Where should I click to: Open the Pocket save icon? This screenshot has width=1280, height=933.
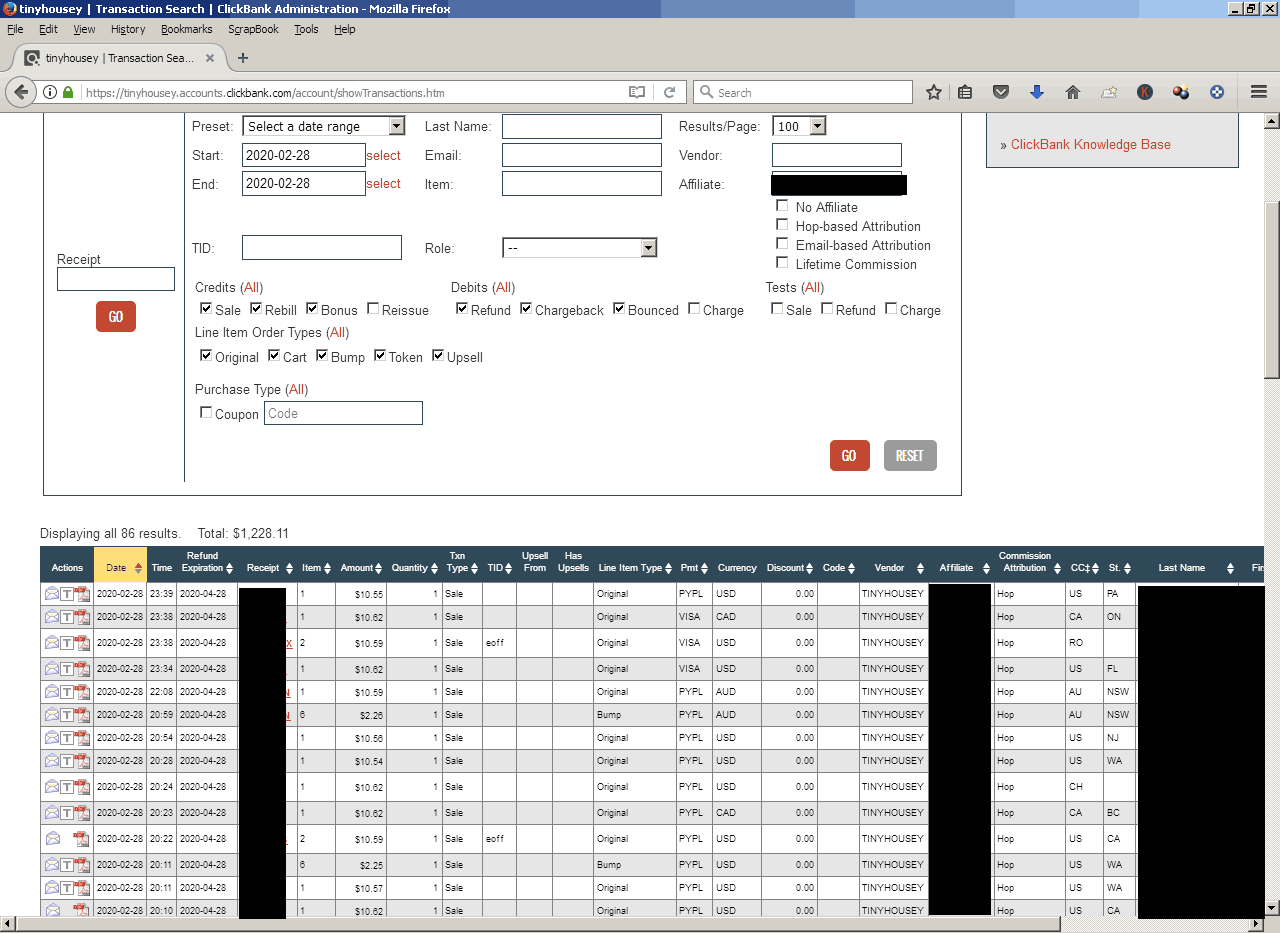(1001, 92)
